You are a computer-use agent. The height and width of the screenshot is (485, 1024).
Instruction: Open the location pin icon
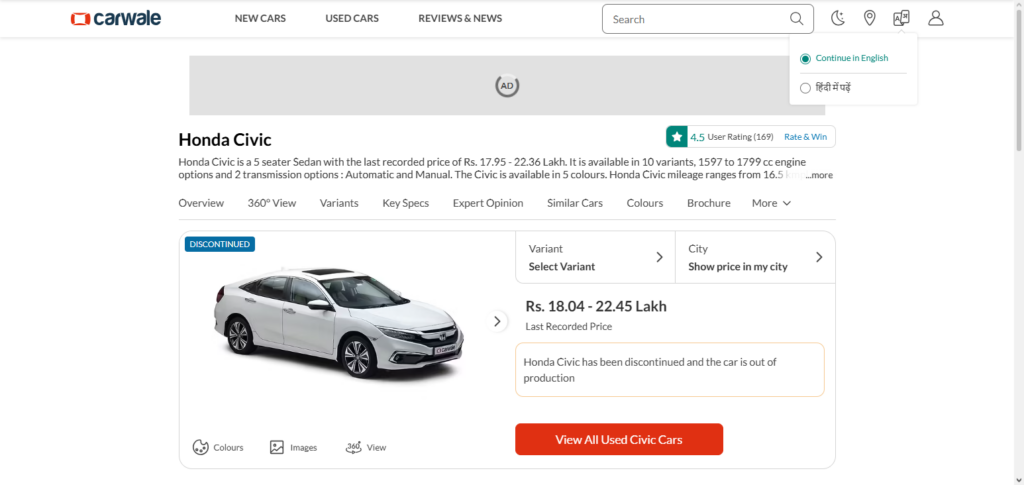click(869, 18)
